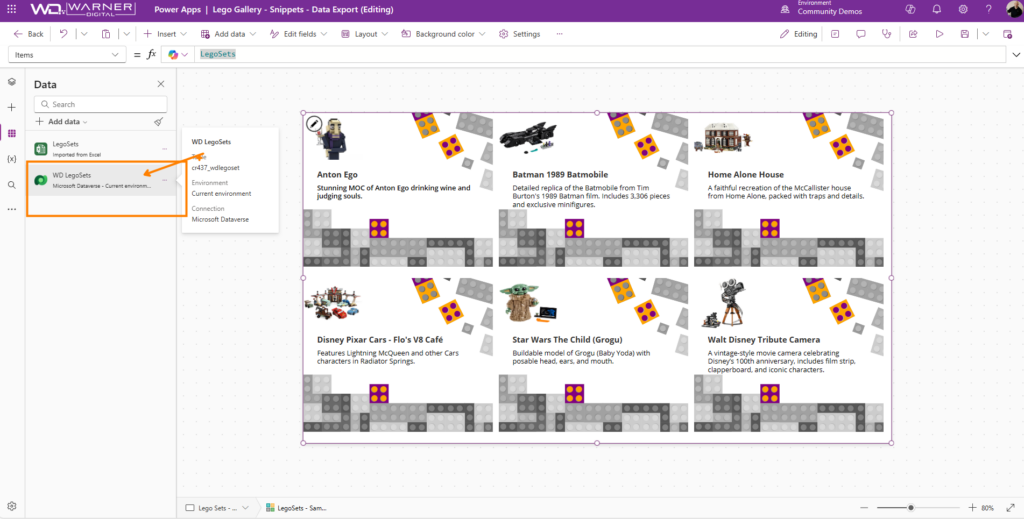
Task: Expand the save options dropdown arrow
Action: 985,34
